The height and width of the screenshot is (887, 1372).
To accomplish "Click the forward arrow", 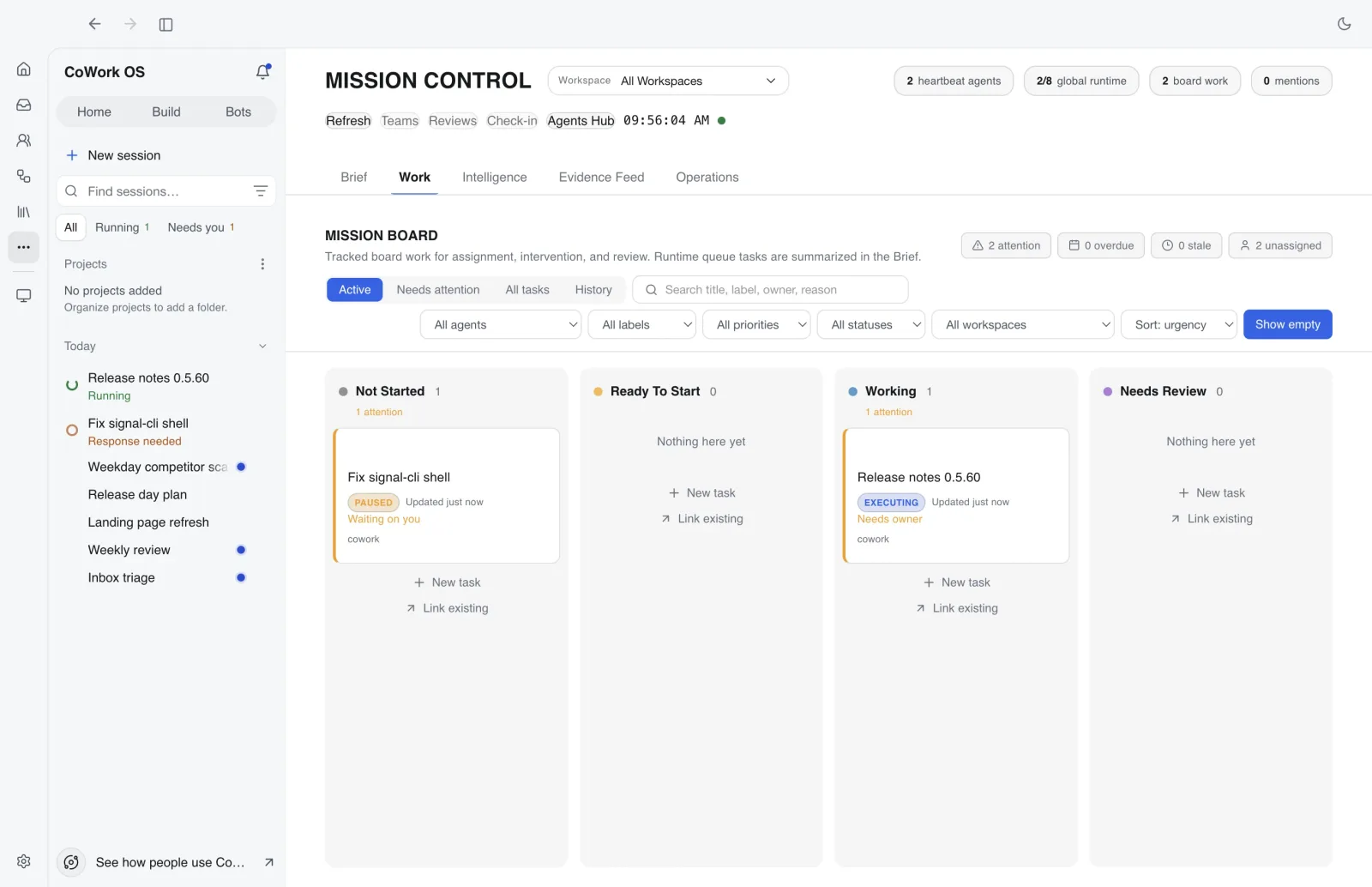I will [130, 24].
